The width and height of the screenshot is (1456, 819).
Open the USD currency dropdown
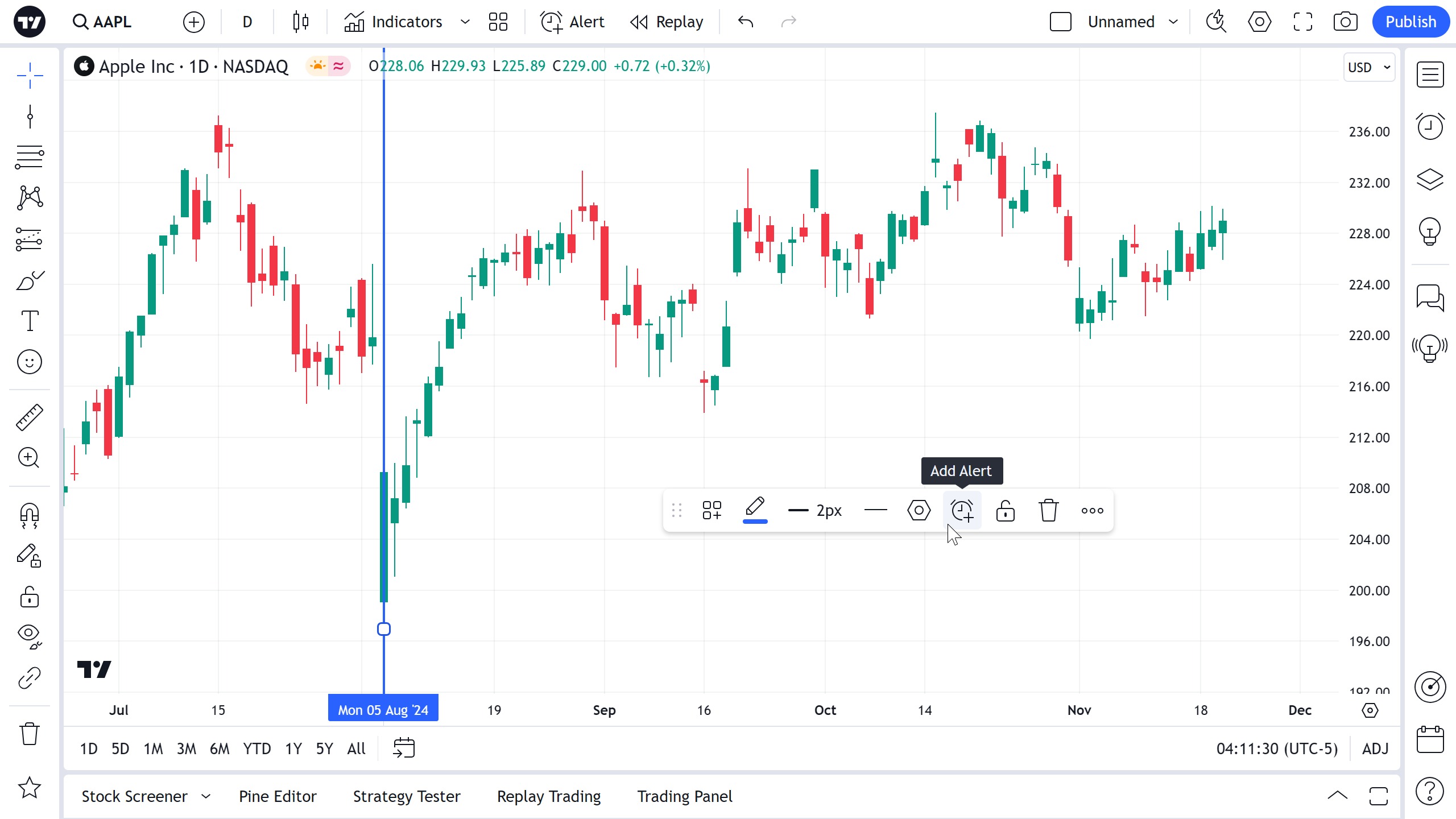click(x=1368, y=67)
